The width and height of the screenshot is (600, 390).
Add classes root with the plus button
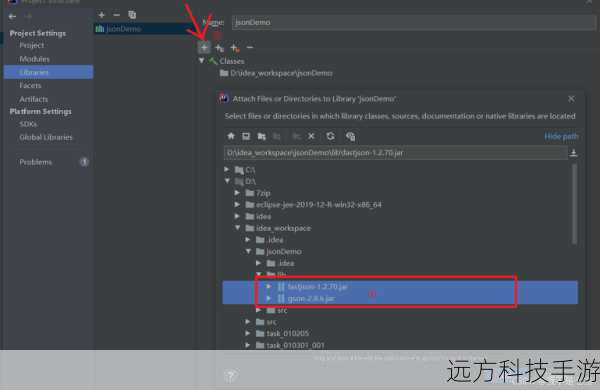point(204,48)
